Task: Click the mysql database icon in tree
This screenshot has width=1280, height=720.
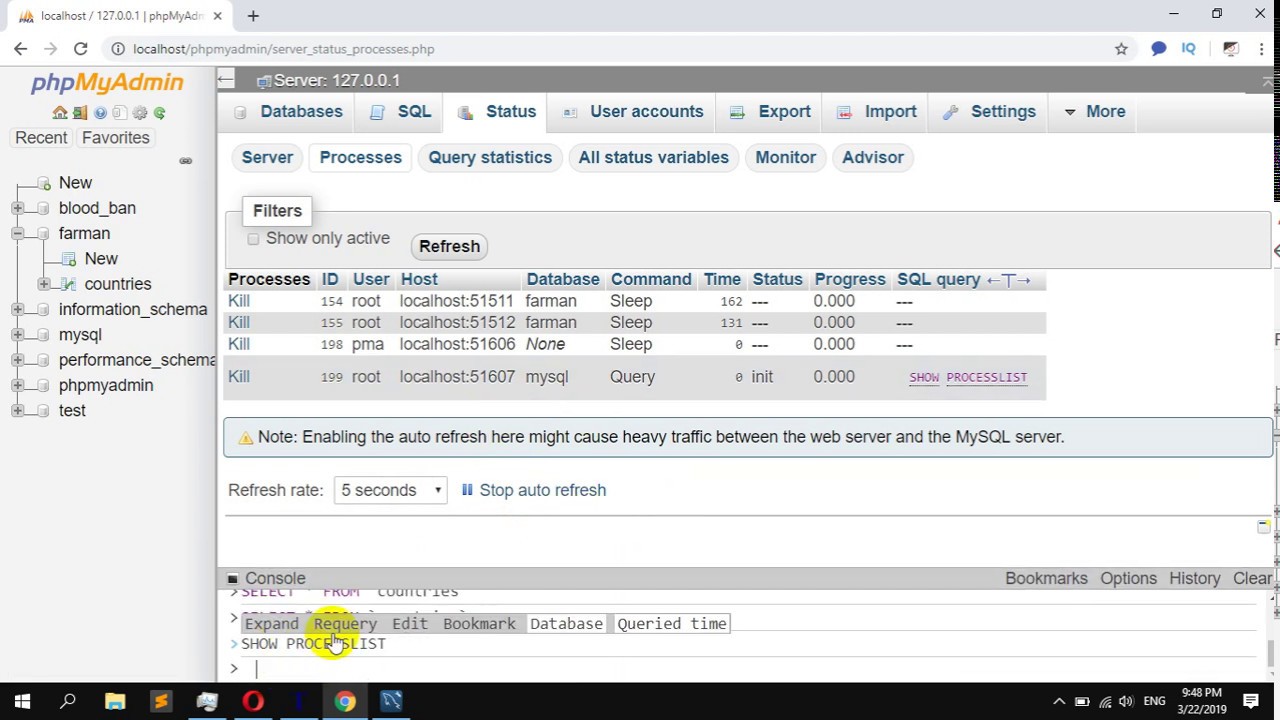Action: (43, 335)
